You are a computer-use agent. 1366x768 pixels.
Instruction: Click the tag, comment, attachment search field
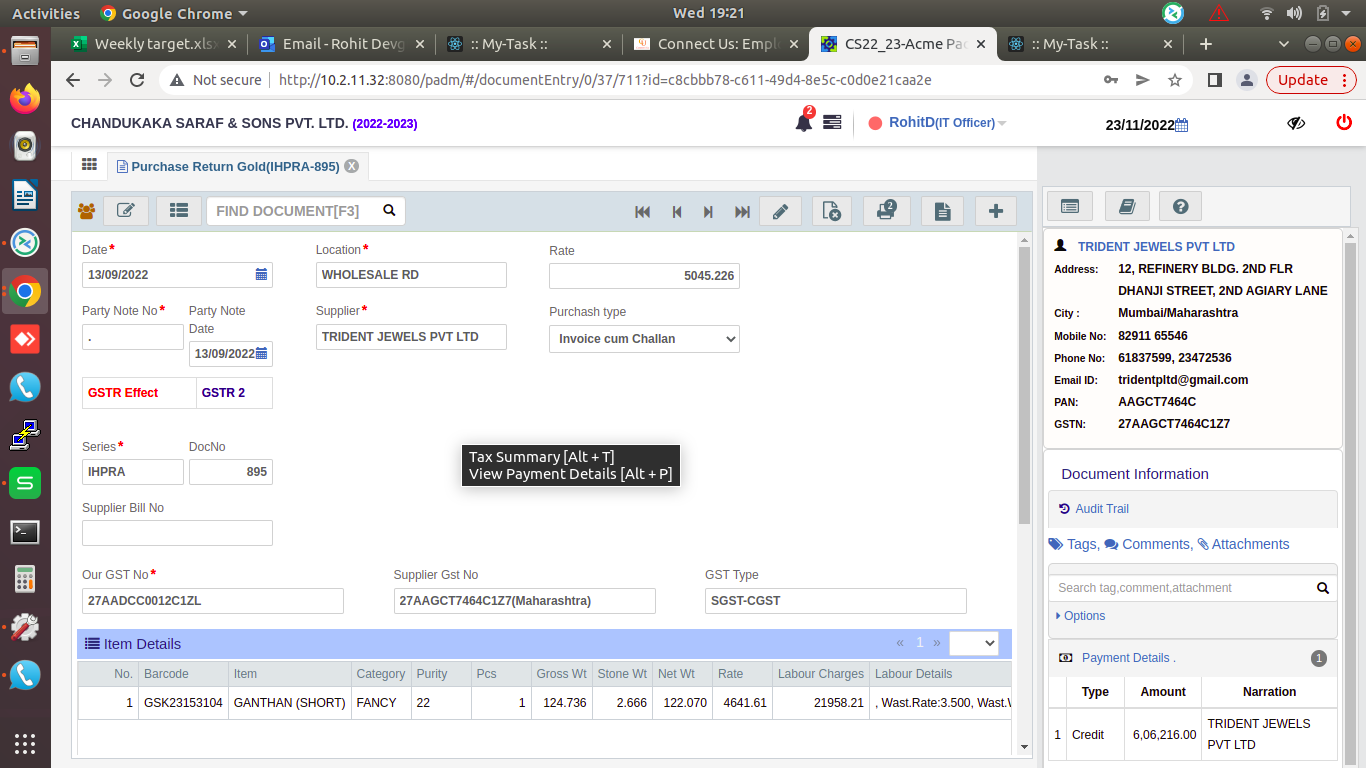click(1180, 588)
